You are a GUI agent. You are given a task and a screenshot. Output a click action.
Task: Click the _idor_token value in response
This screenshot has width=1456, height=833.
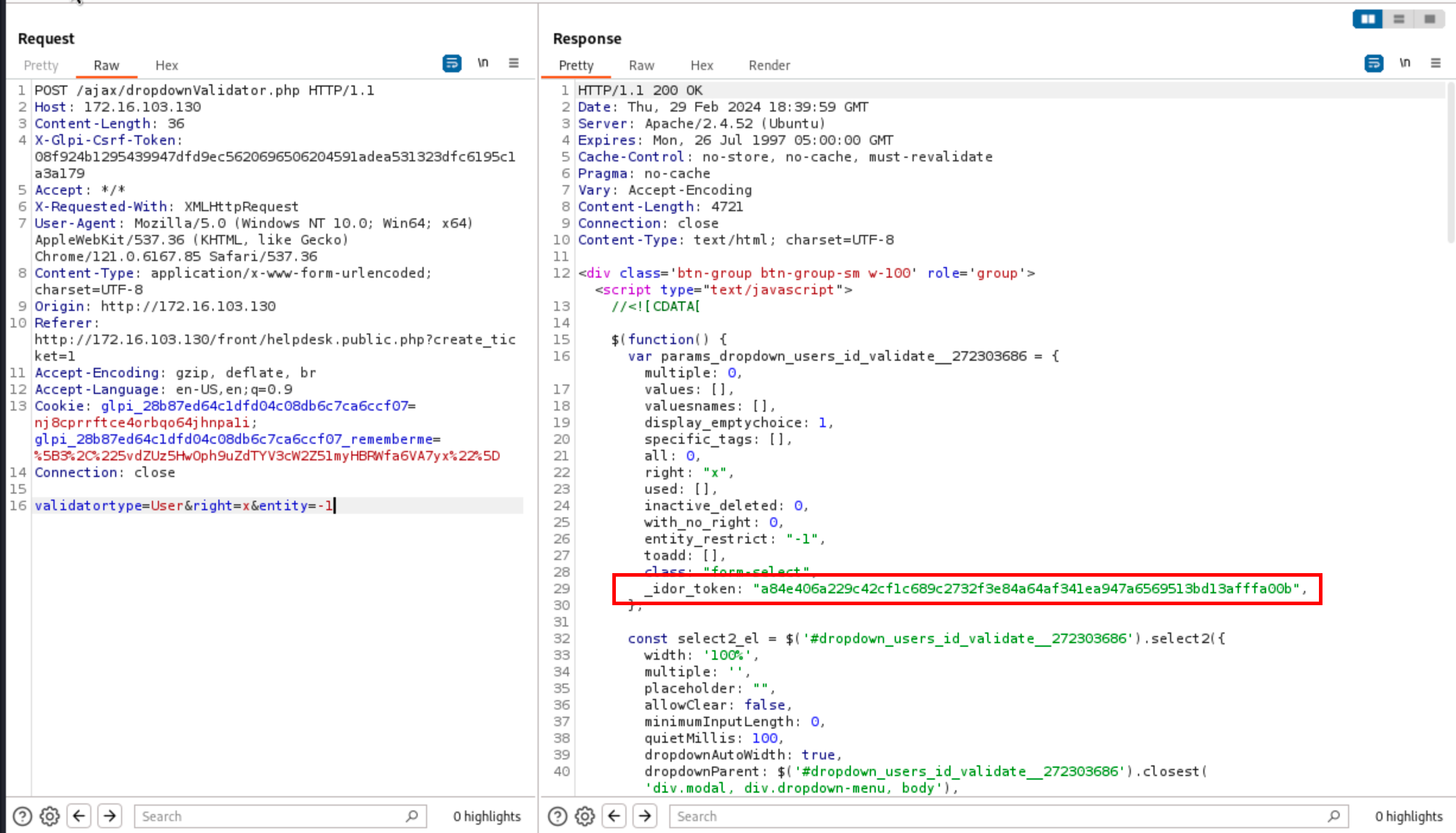[1026, 589]
